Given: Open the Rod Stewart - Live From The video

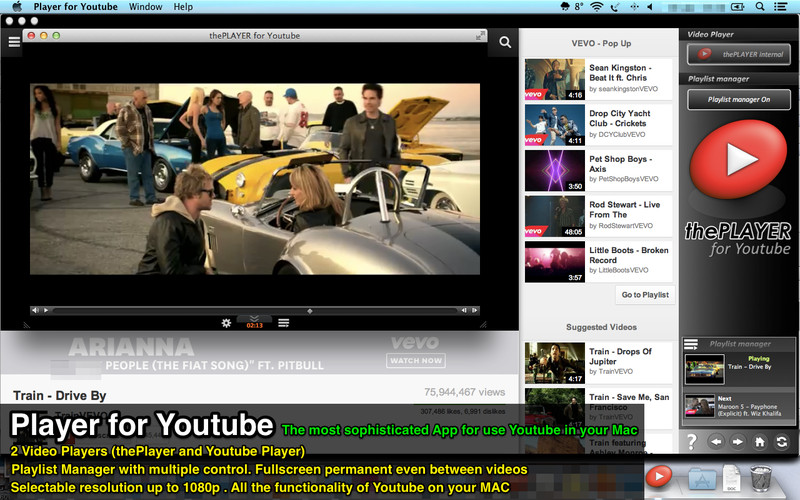Looking at the screenshot, I should [598, 216].
